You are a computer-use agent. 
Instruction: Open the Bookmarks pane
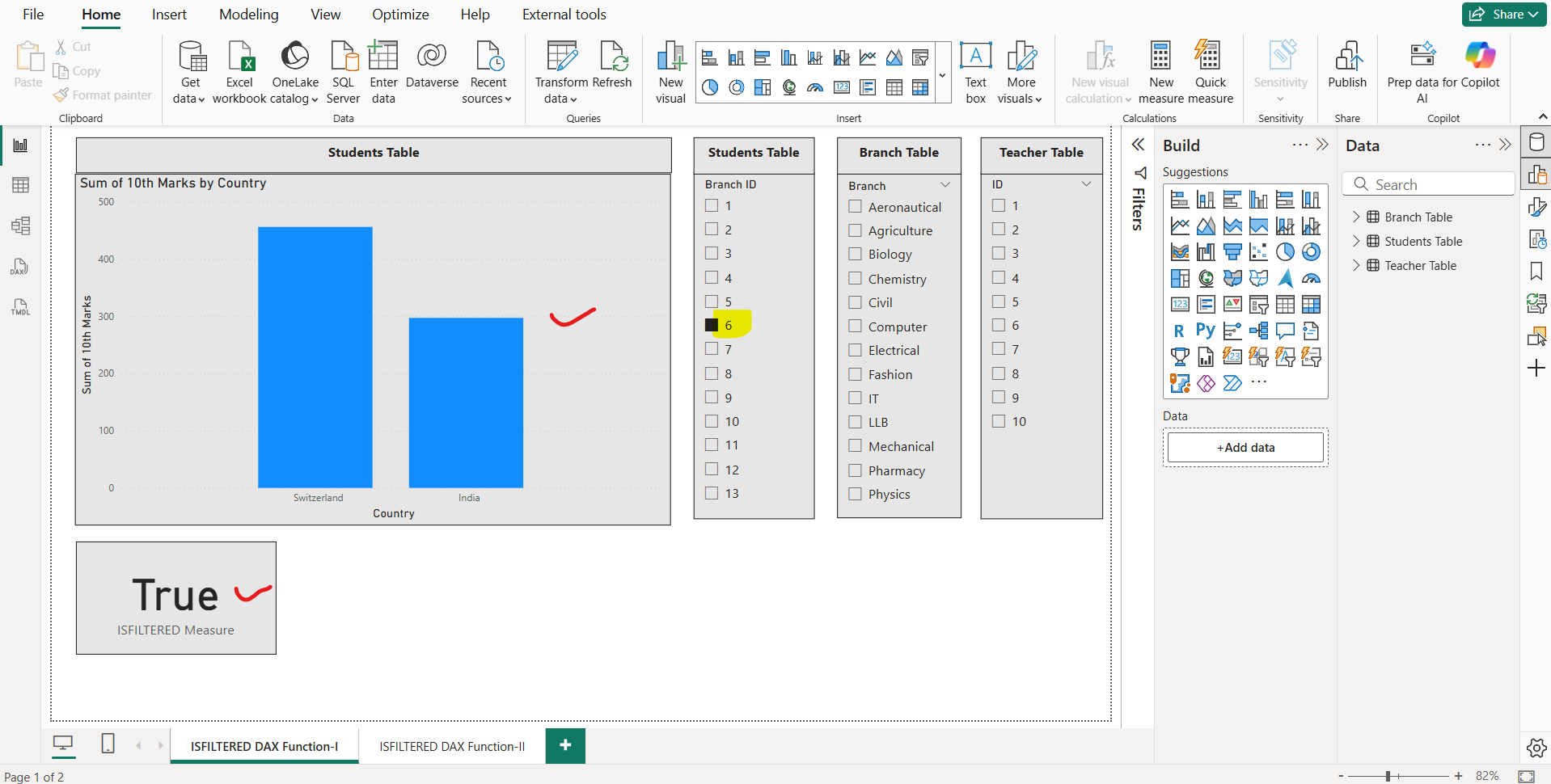[1536, 272]
